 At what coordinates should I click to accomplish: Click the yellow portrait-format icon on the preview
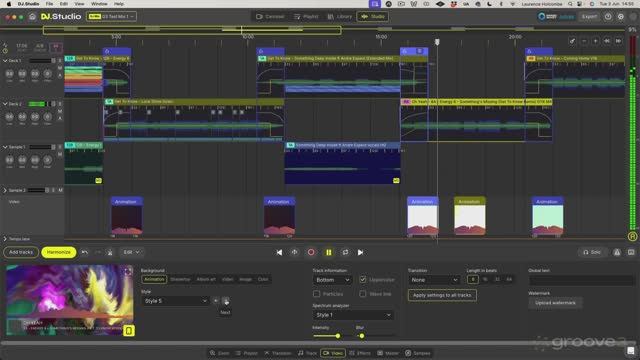click(129, 331)
